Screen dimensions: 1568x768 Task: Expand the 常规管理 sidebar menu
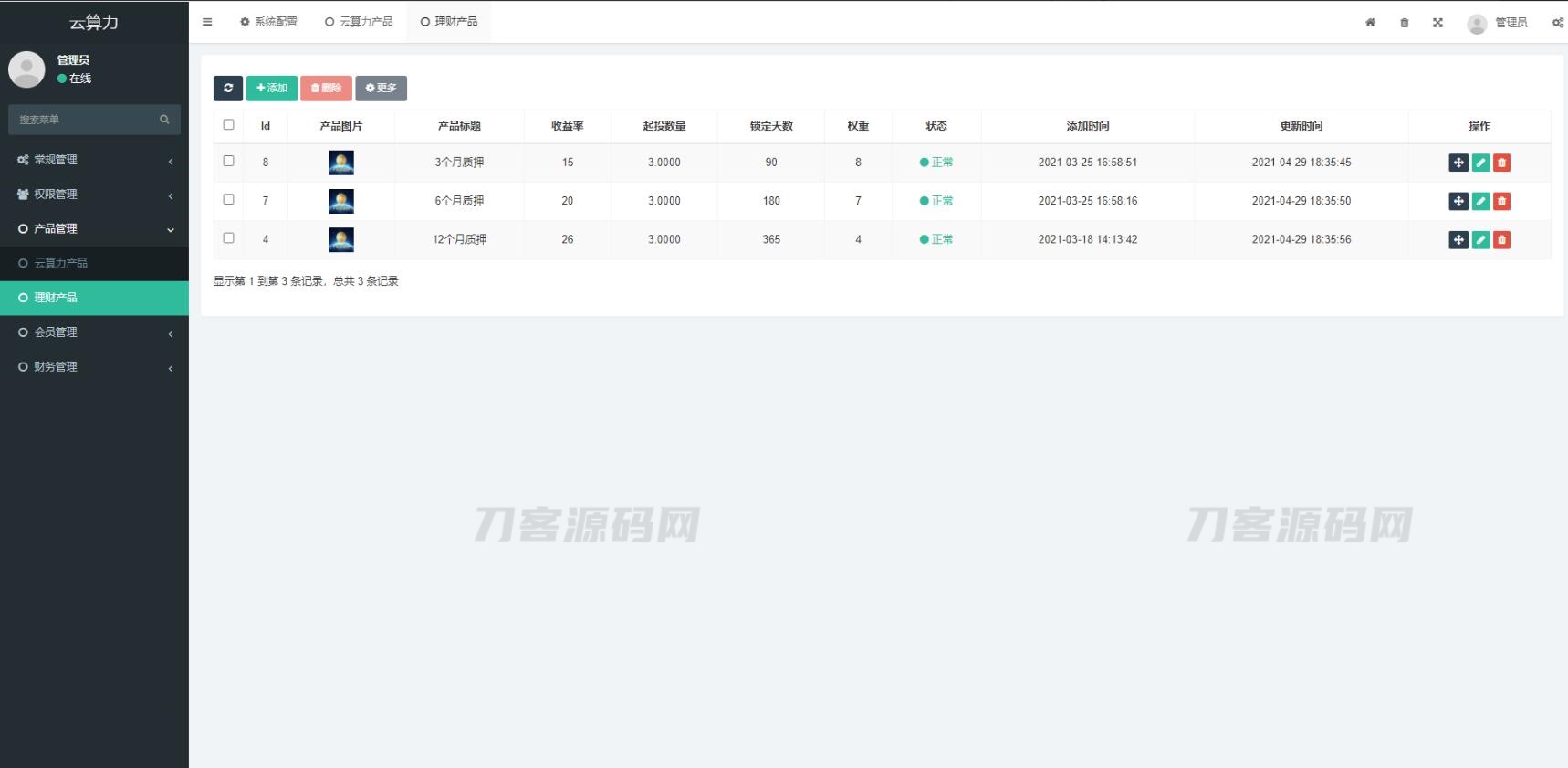(94, 160)
